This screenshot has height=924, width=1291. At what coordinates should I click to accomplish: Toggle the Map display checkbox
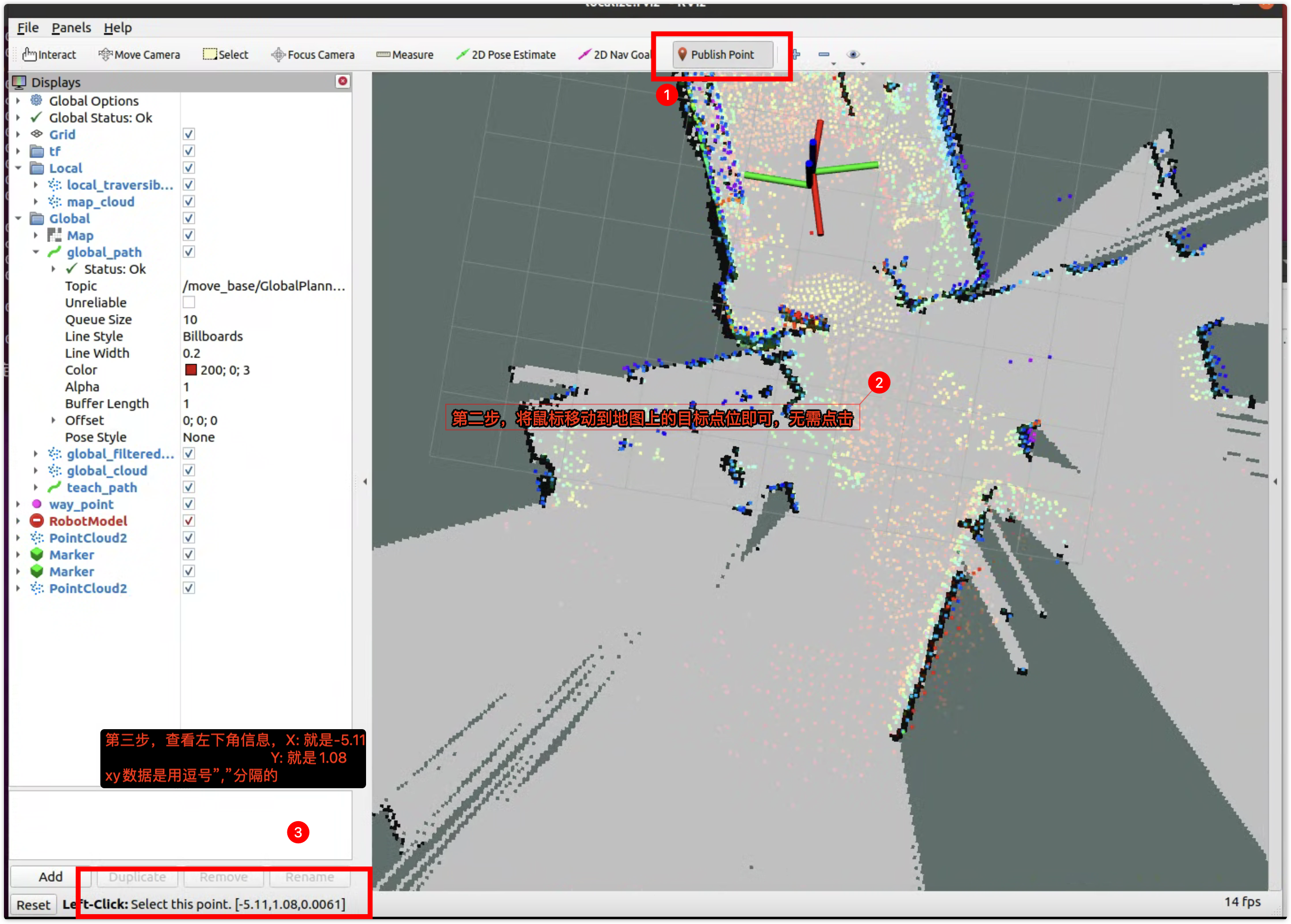pyautogui.click(x=189, y=235)
